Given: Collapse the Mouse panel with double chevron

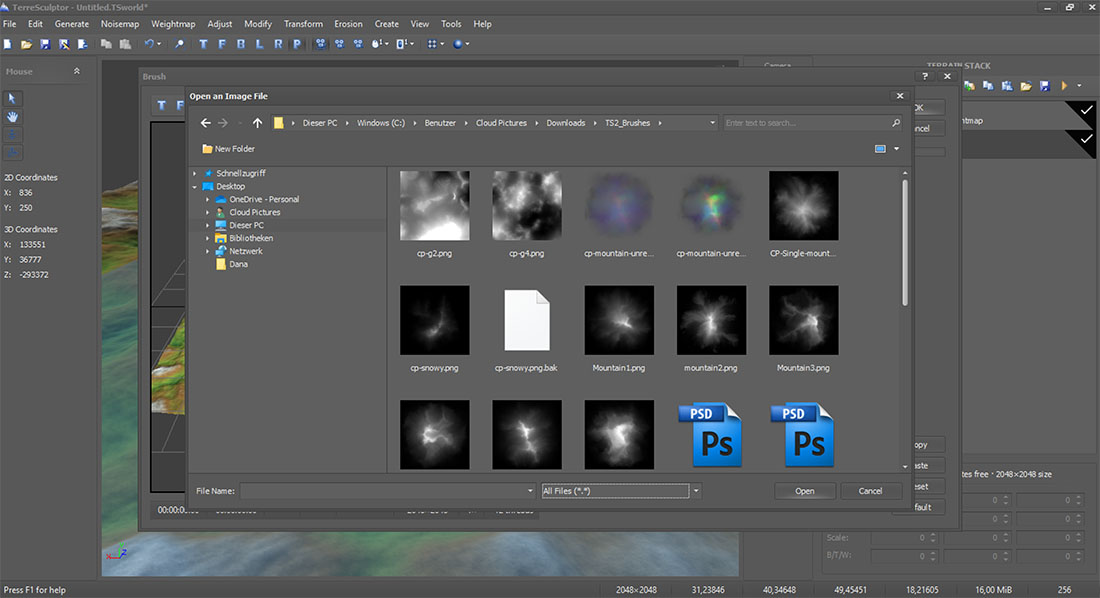Looking at the screenshot, I should coord(76,72).
